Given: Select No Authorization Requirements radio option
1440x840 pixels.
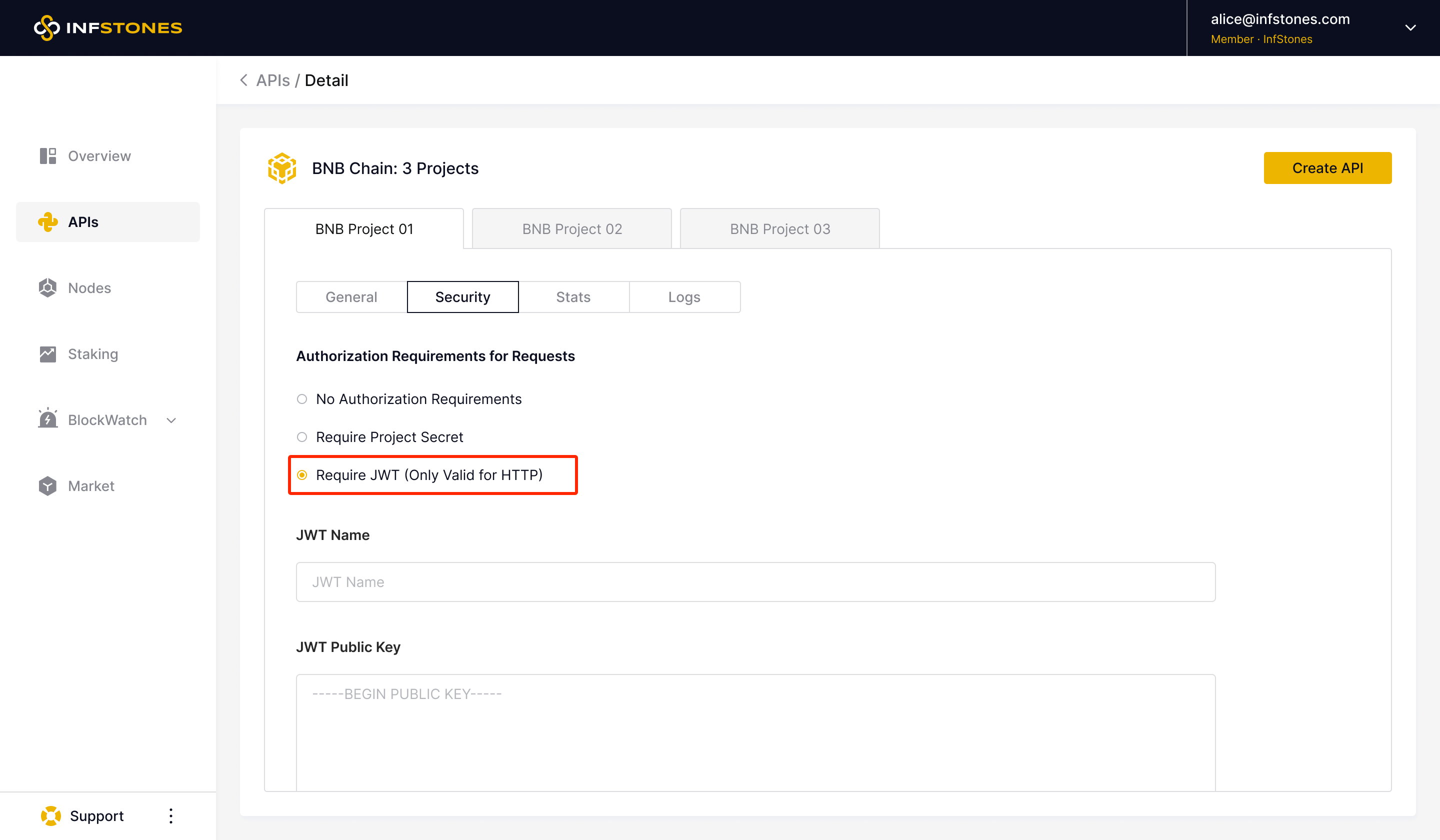Looking at the screenshot, I should click(302, 399).
